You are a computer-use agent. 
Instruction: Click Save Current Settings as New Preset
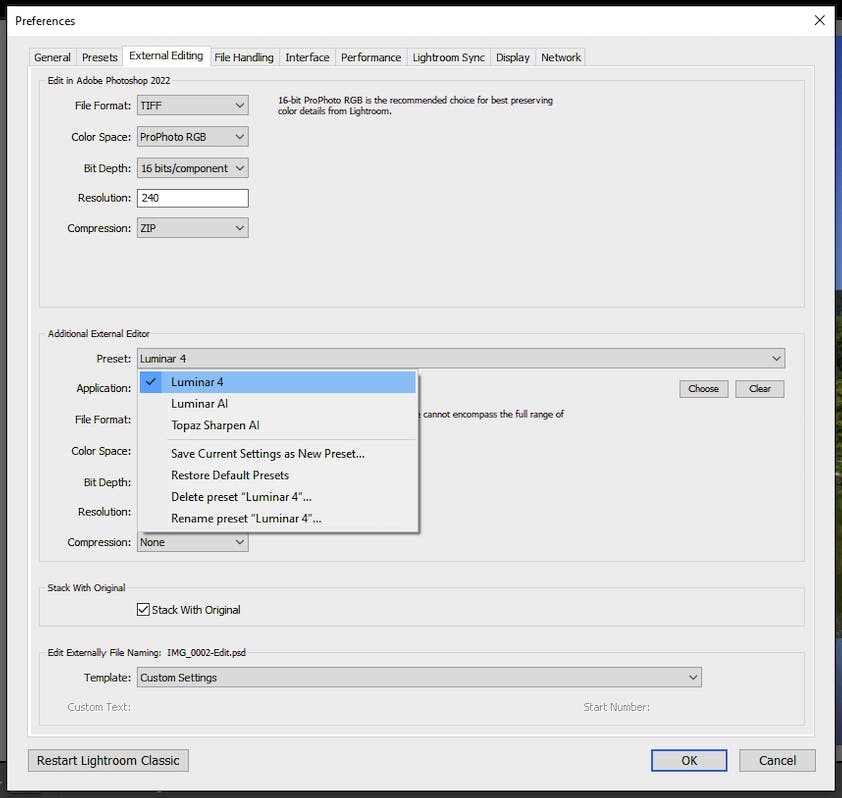(x=278, y=454)
